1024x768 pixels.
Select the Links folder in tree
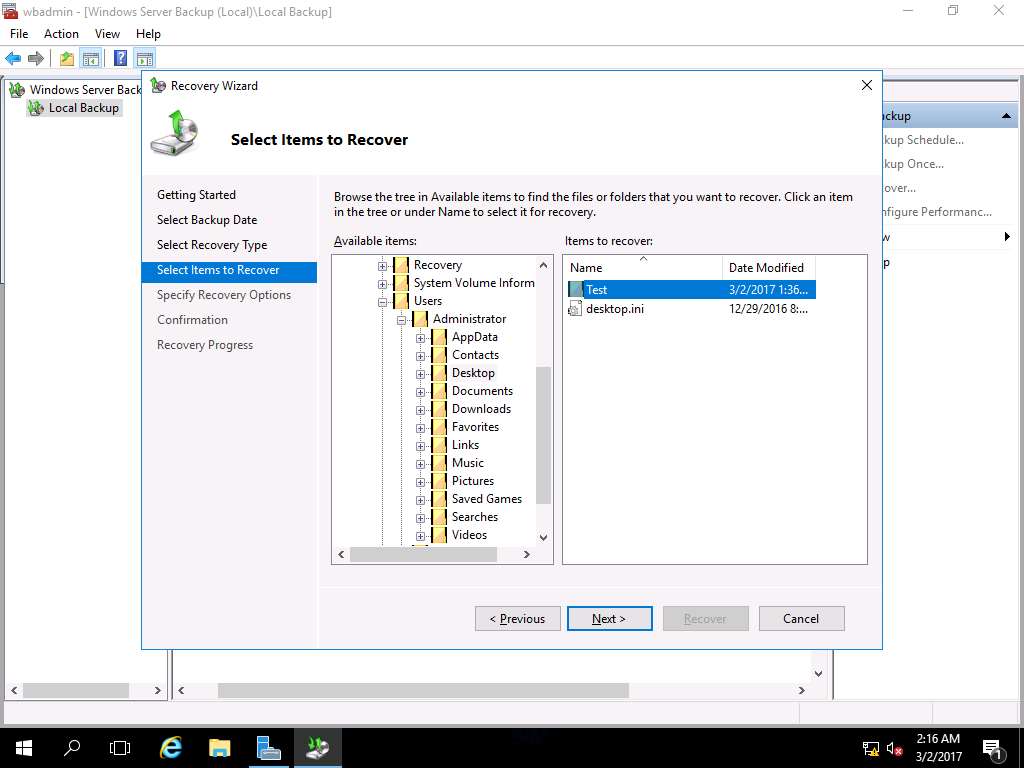[x=466, y=445]
